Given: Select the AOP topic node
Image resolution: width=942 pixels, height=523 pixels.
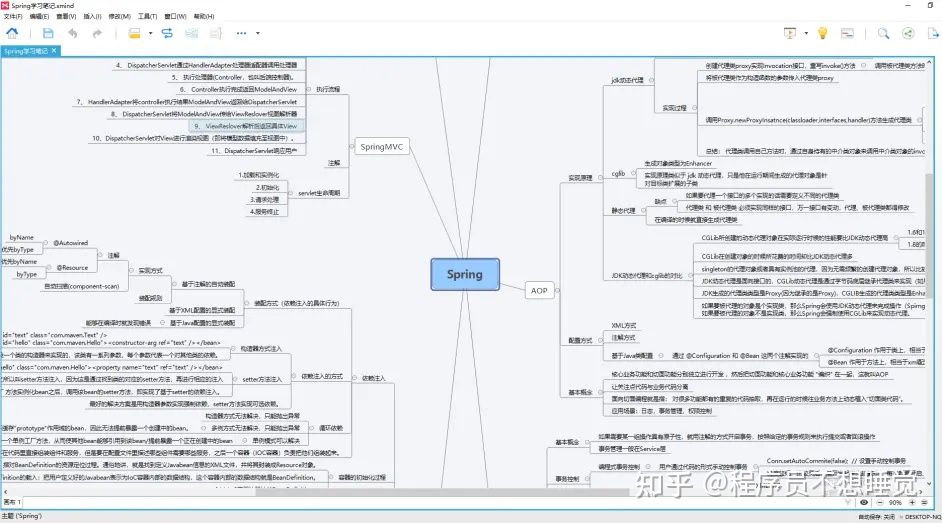Looking at the screenshot, I should click(539, 290).
